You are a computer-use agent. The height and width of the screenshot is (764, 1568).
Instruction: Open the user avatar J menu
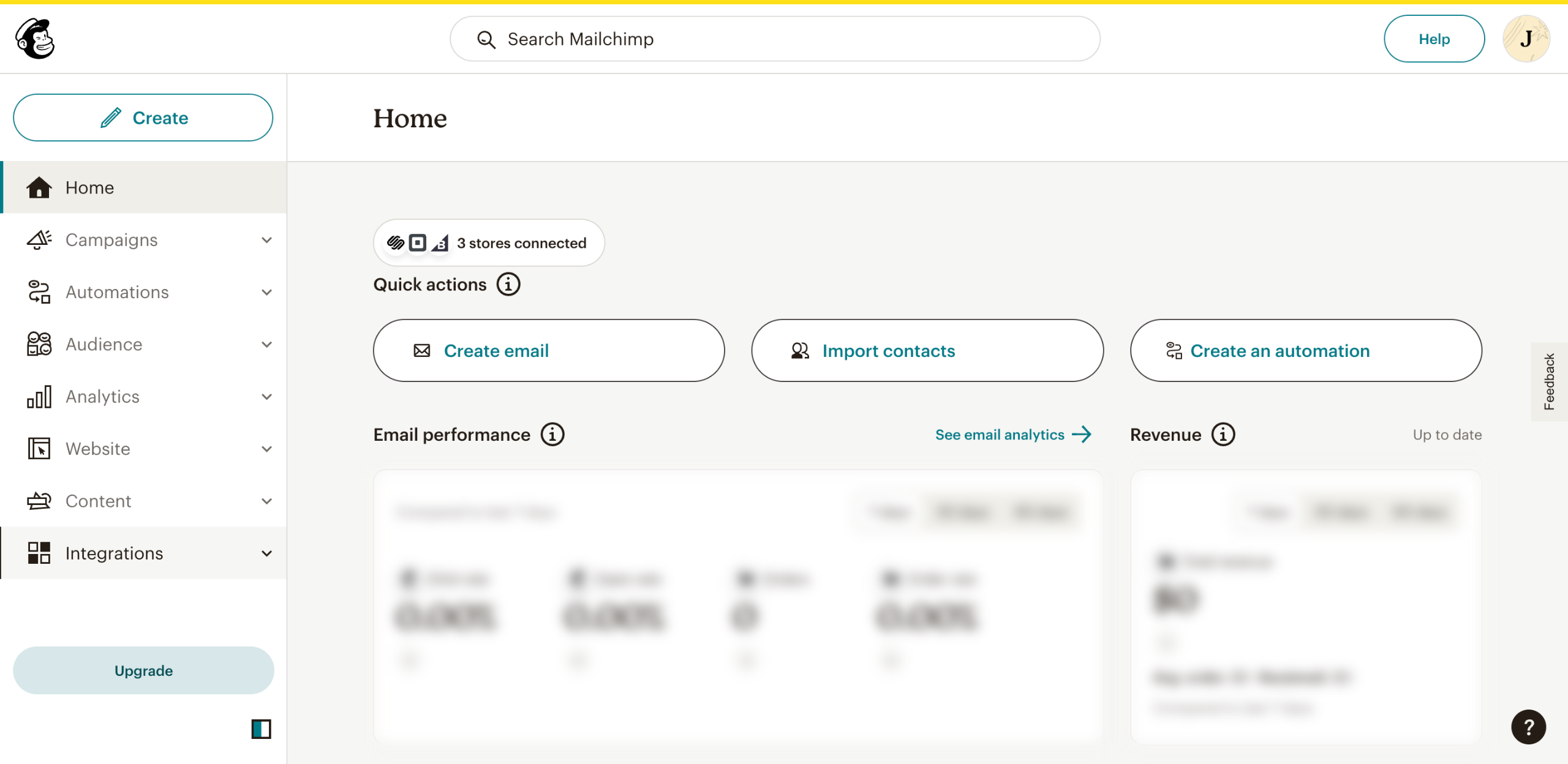(1526, 39)
